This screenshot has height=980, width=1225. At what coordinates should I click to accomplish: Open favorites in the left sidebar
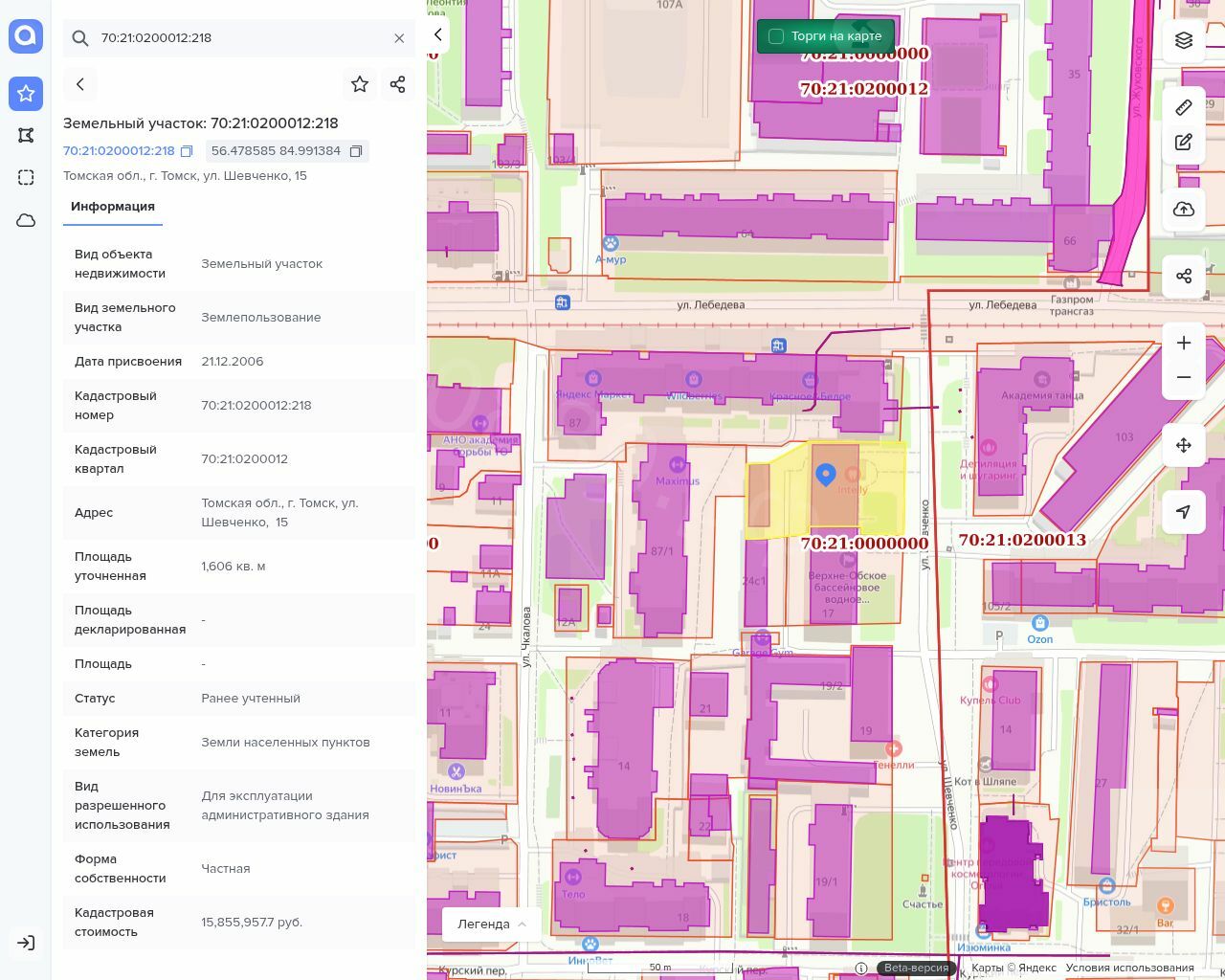26,93
